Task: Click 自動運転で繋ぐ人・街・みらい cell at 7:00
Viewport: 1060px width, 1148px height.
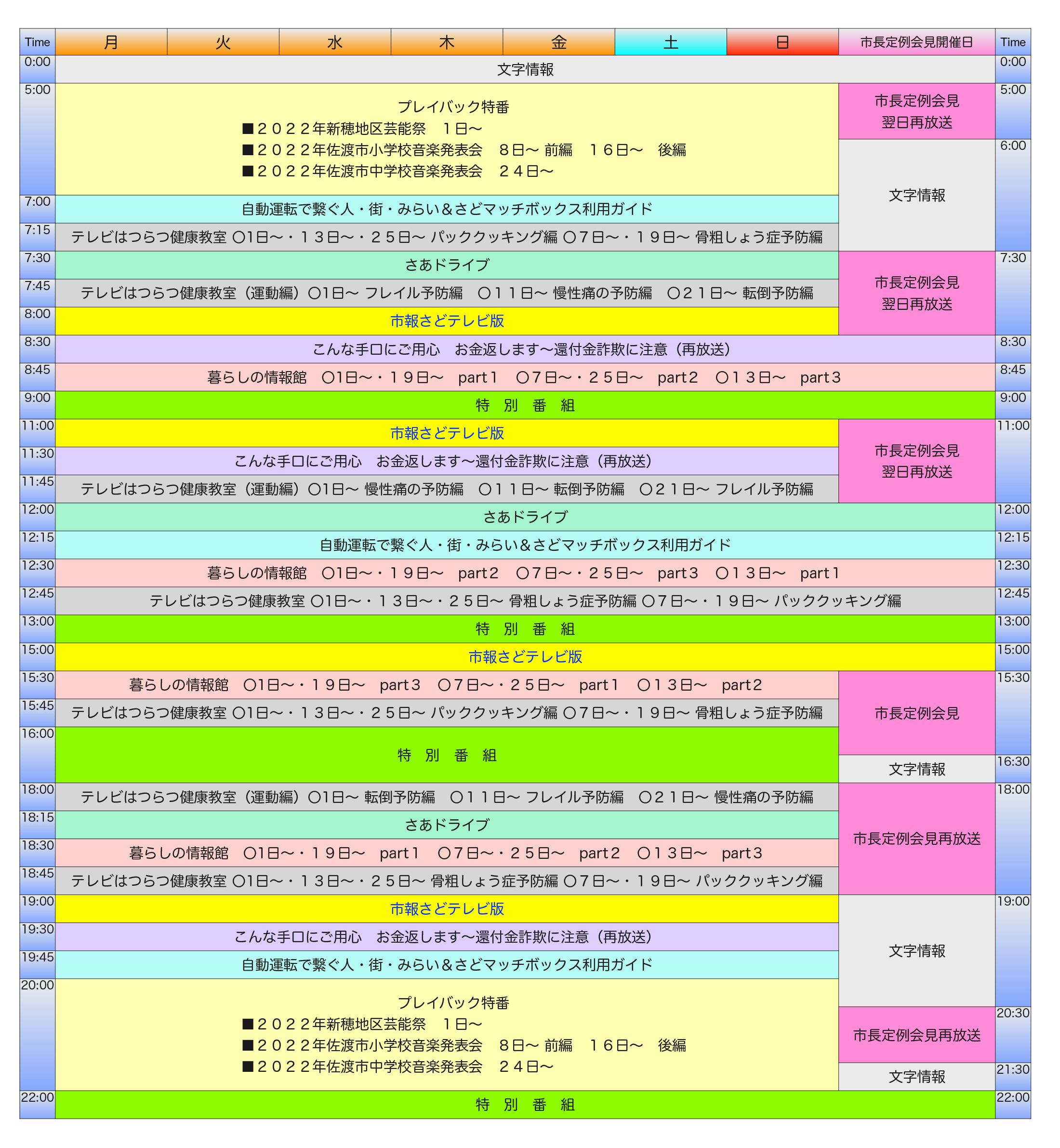Action: point(447,209)
